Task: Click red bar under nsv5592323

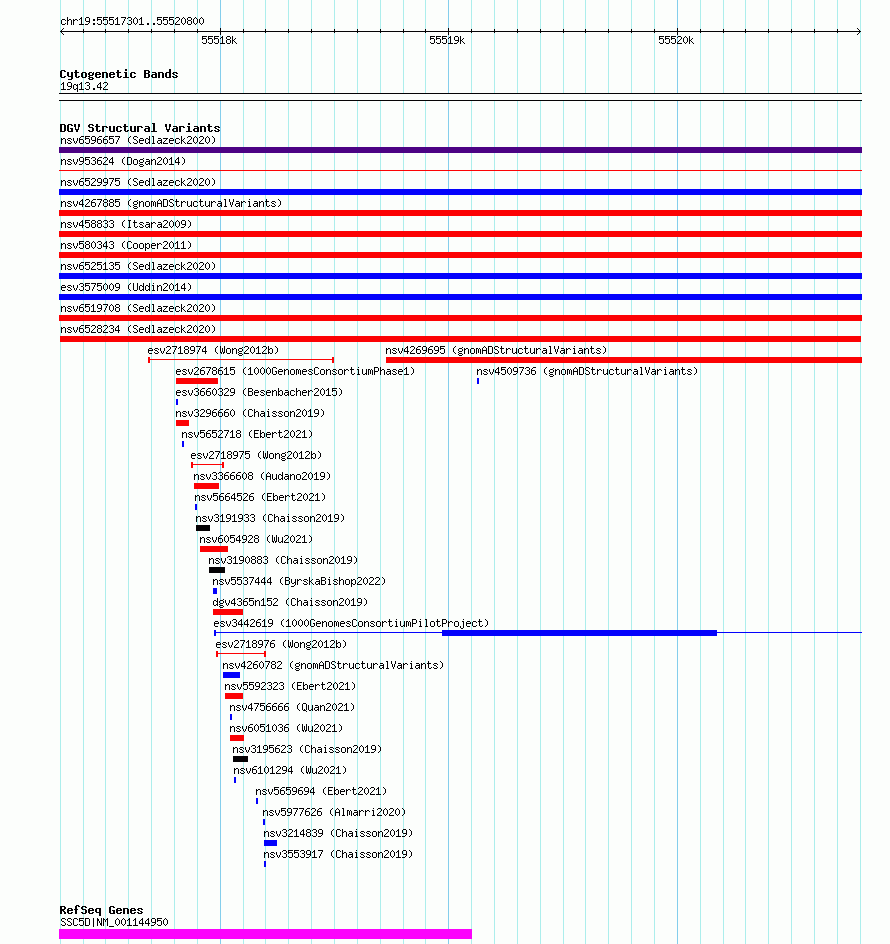Action: click(x=234, y=697)
